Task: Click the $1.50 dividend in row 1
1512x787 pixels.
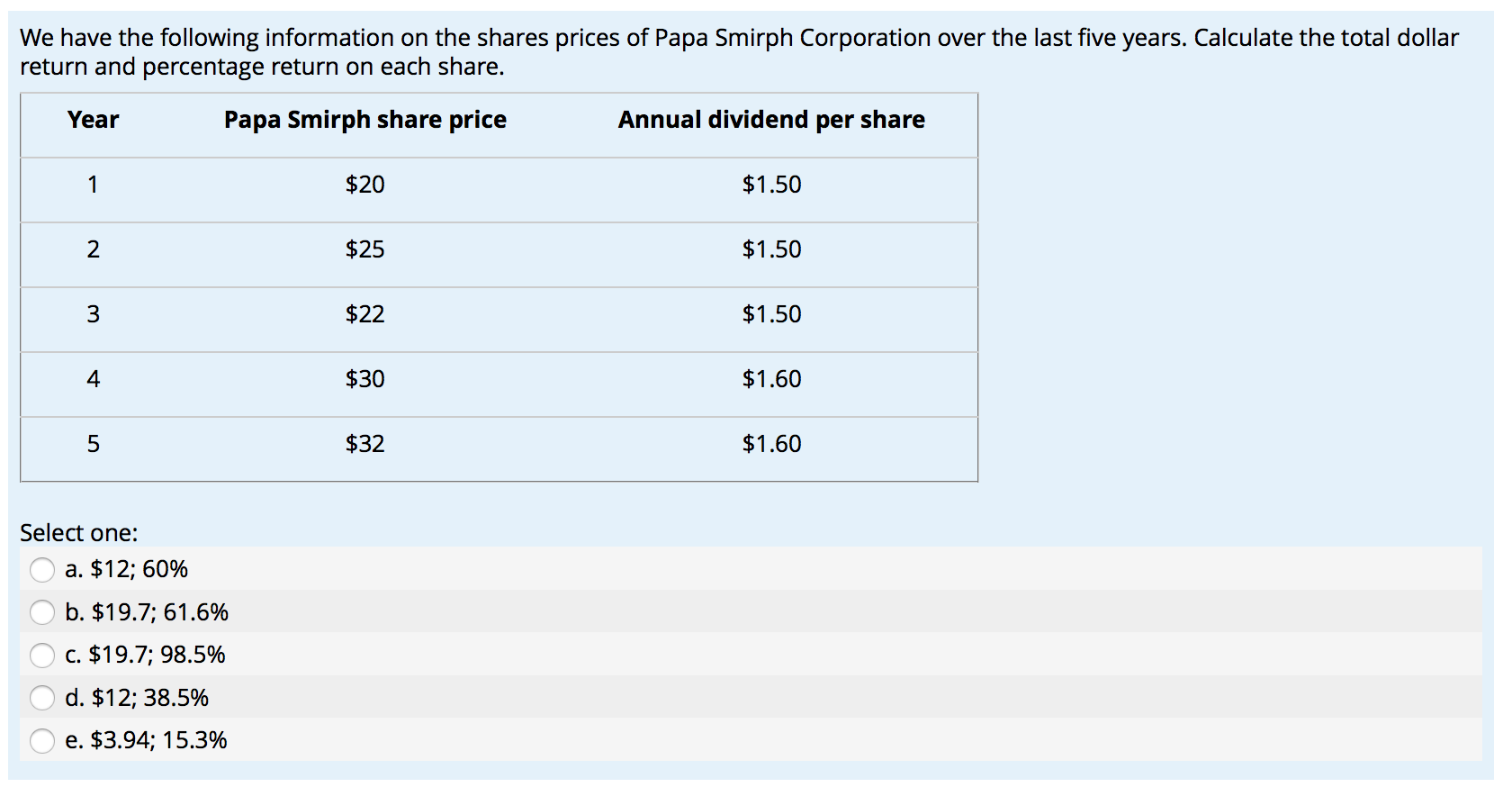Action: (771, 185)
